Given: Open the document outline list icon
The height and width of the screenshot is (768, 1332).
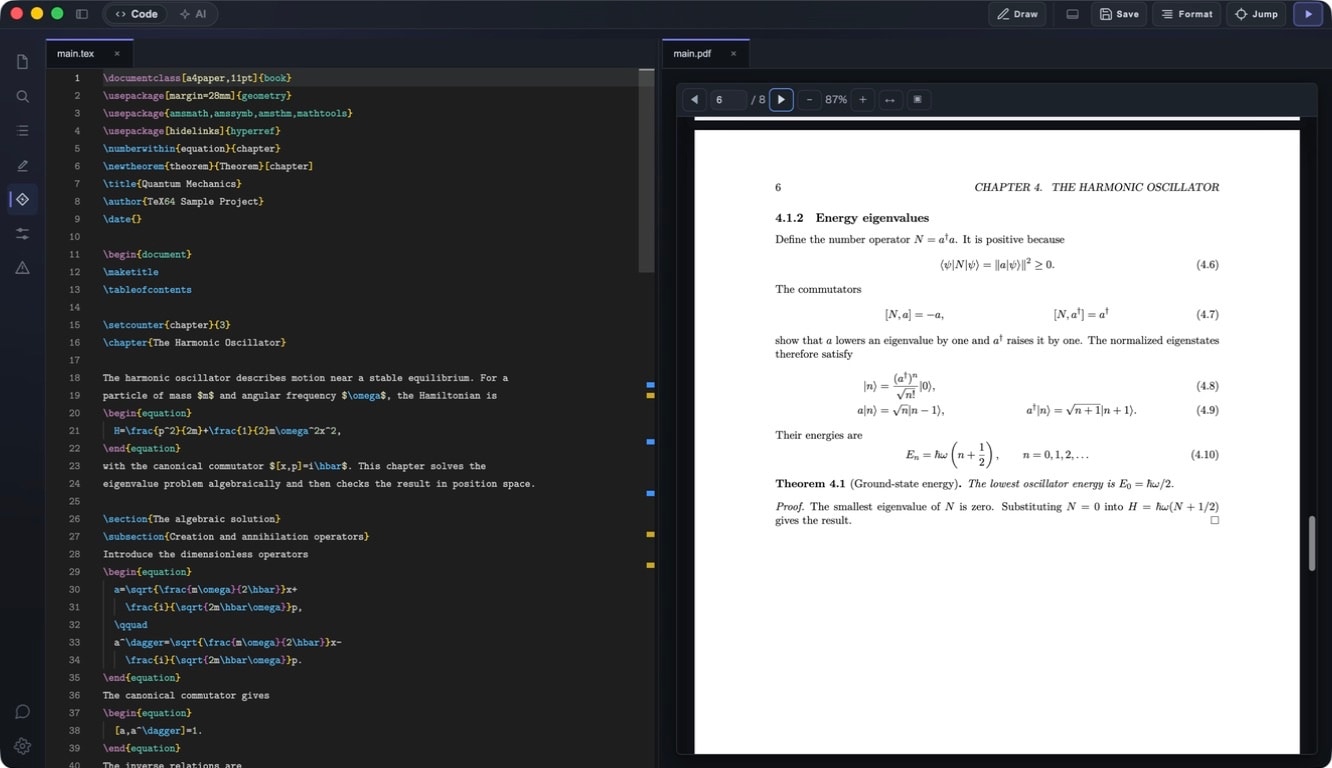Looking at the screenshot, I should click(x=22, y=131).
